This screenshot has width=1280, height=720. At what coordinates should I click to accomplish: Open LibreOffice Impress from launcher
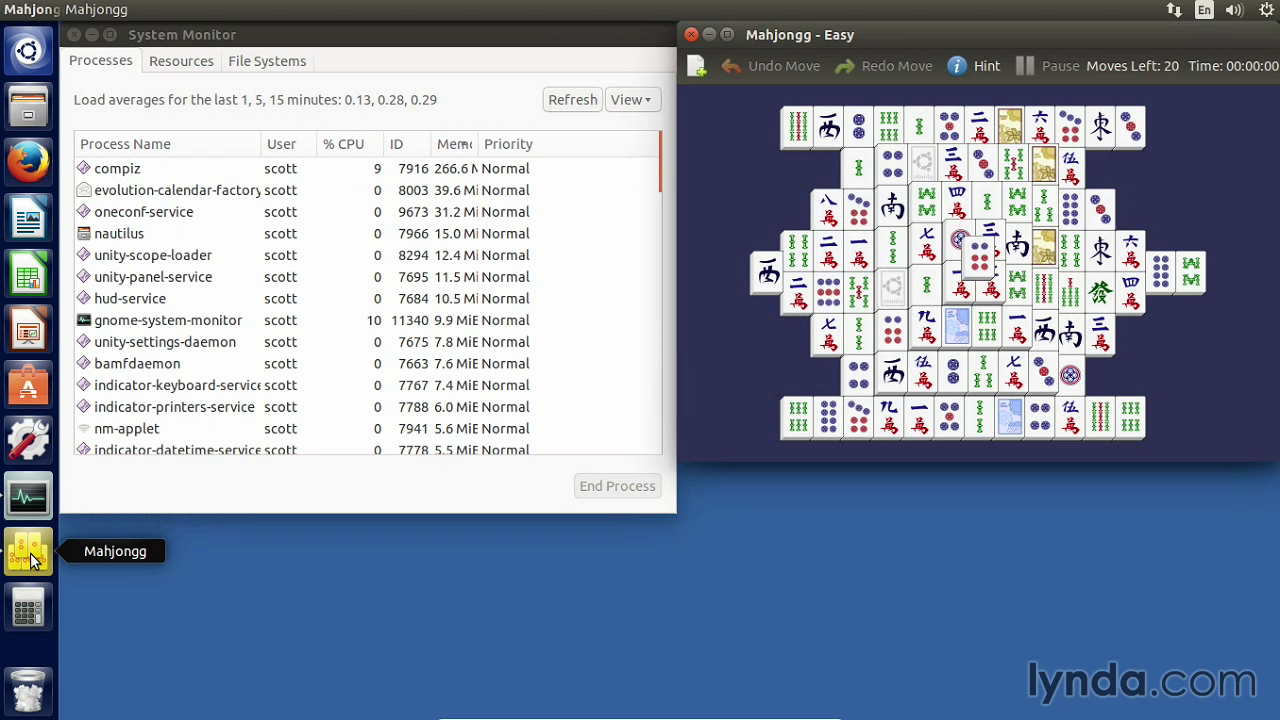[x=28, y=328]
